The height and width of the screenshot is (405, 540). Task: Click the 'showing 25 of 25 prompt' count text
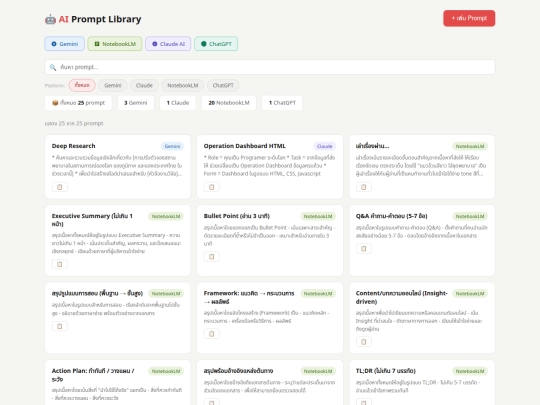[74, 123]
